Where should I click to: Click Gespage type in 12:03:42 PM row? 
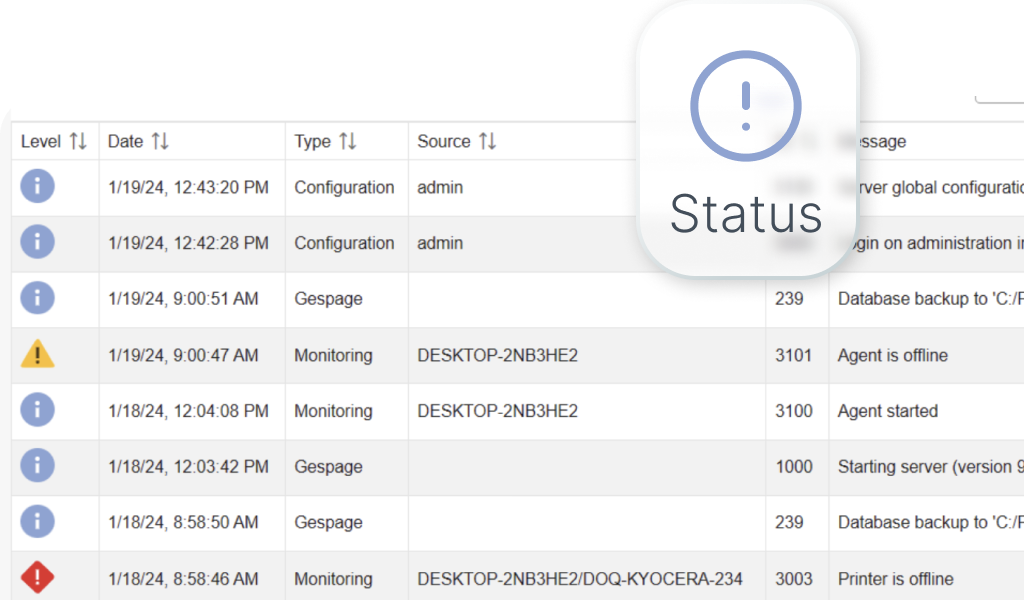tap(328, 467)
